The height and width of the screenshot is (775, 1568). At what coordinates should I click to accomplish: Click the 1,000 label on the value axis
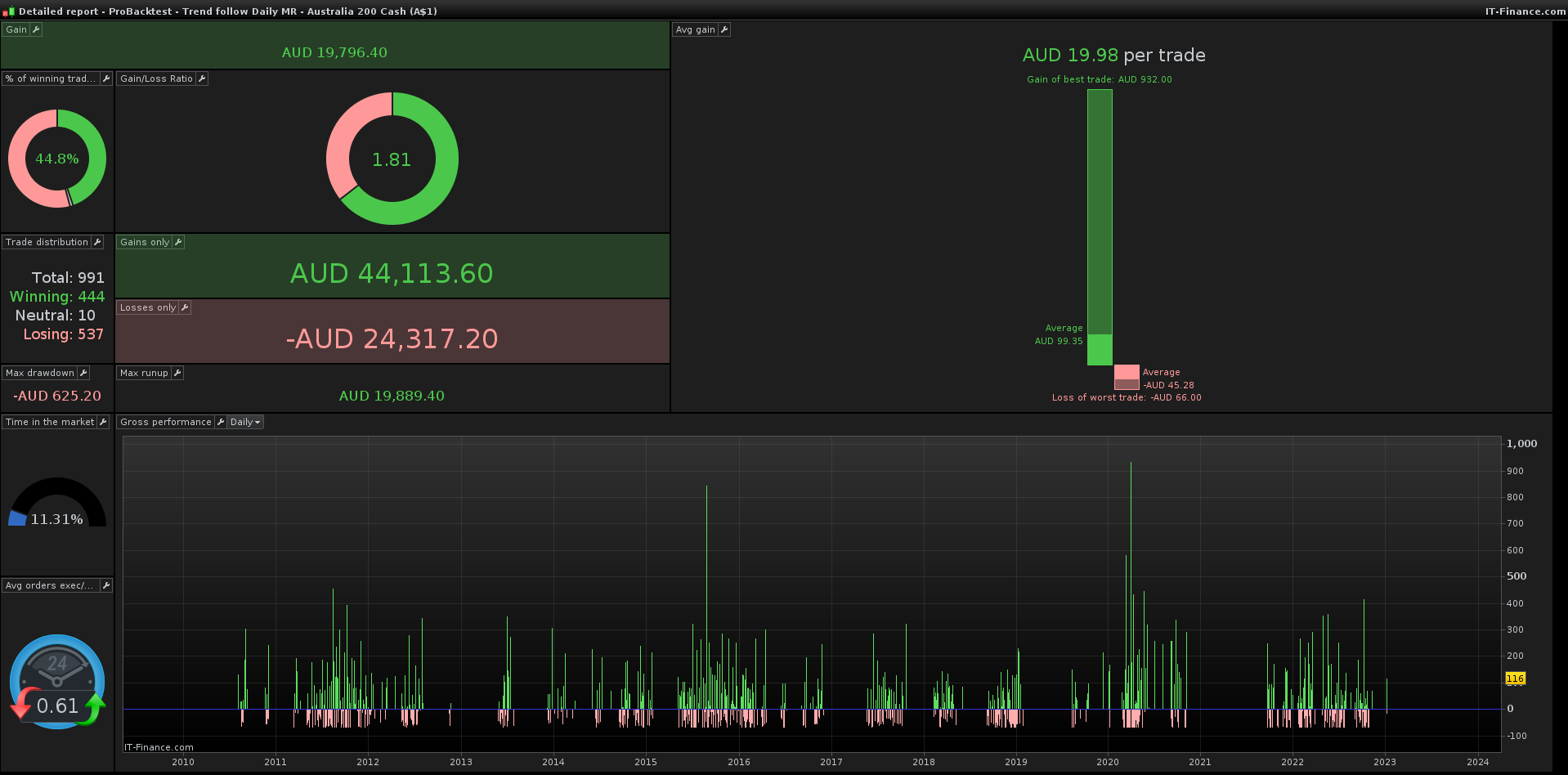pos(1522,443)
